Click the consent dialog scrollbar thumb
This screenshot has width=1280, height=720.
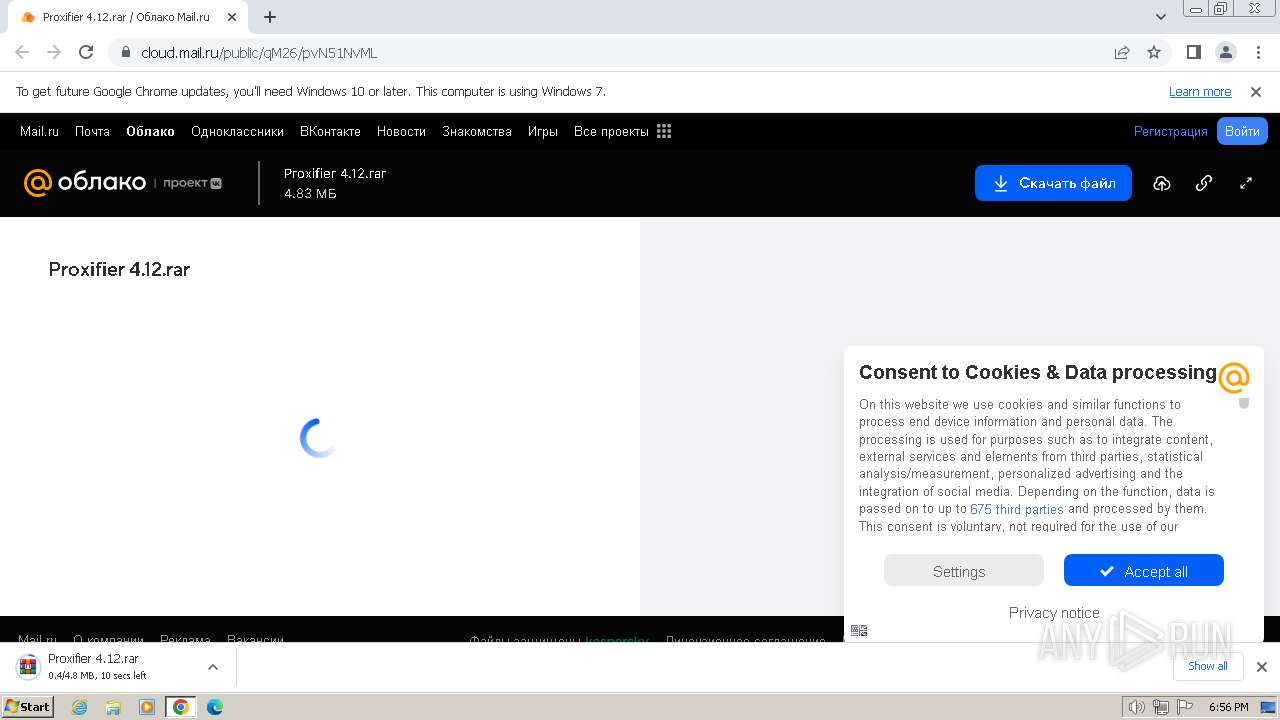tap(1244, 403)
